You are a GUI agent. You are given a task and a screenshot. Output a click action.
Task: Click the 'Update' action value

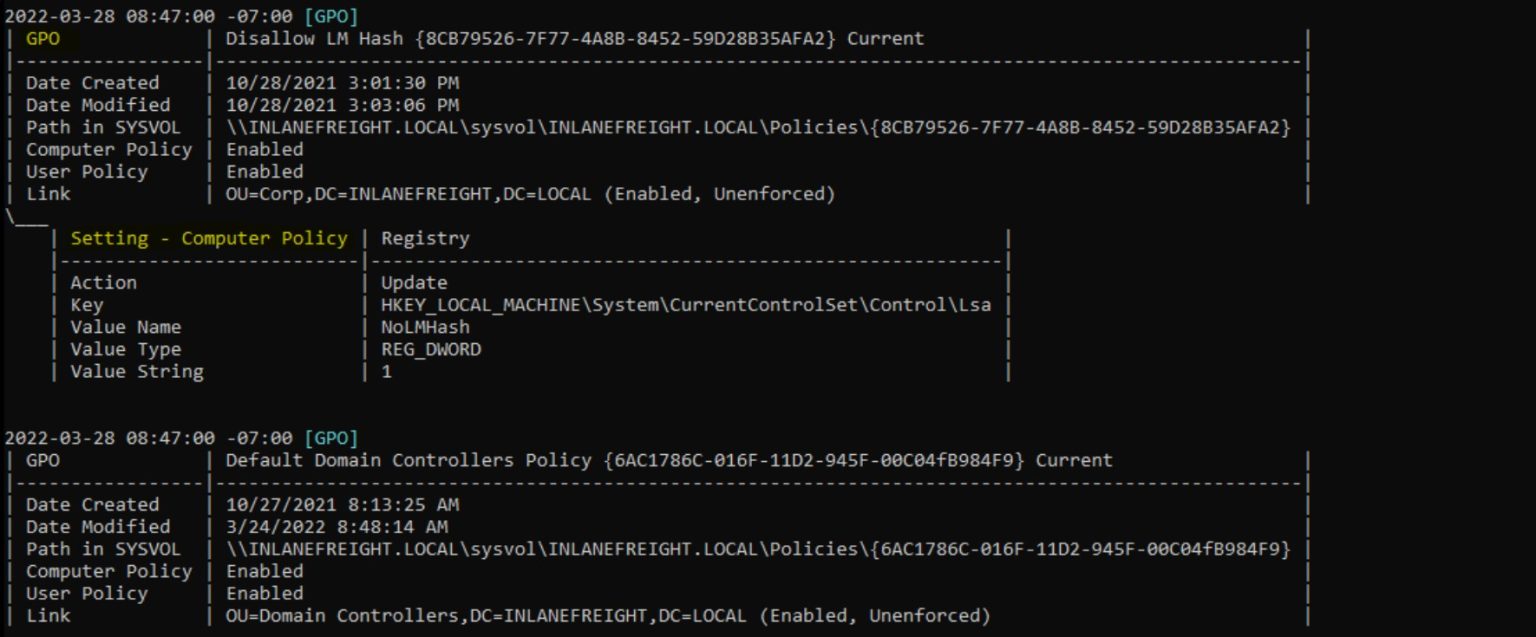point(414,283)
